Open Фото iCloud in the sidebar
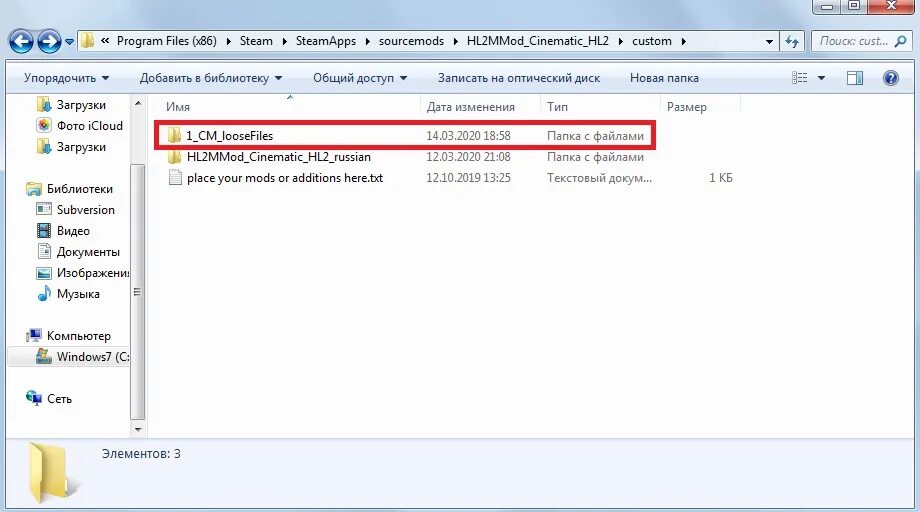This screenshot has width=920, height=512. pos(80,126)
